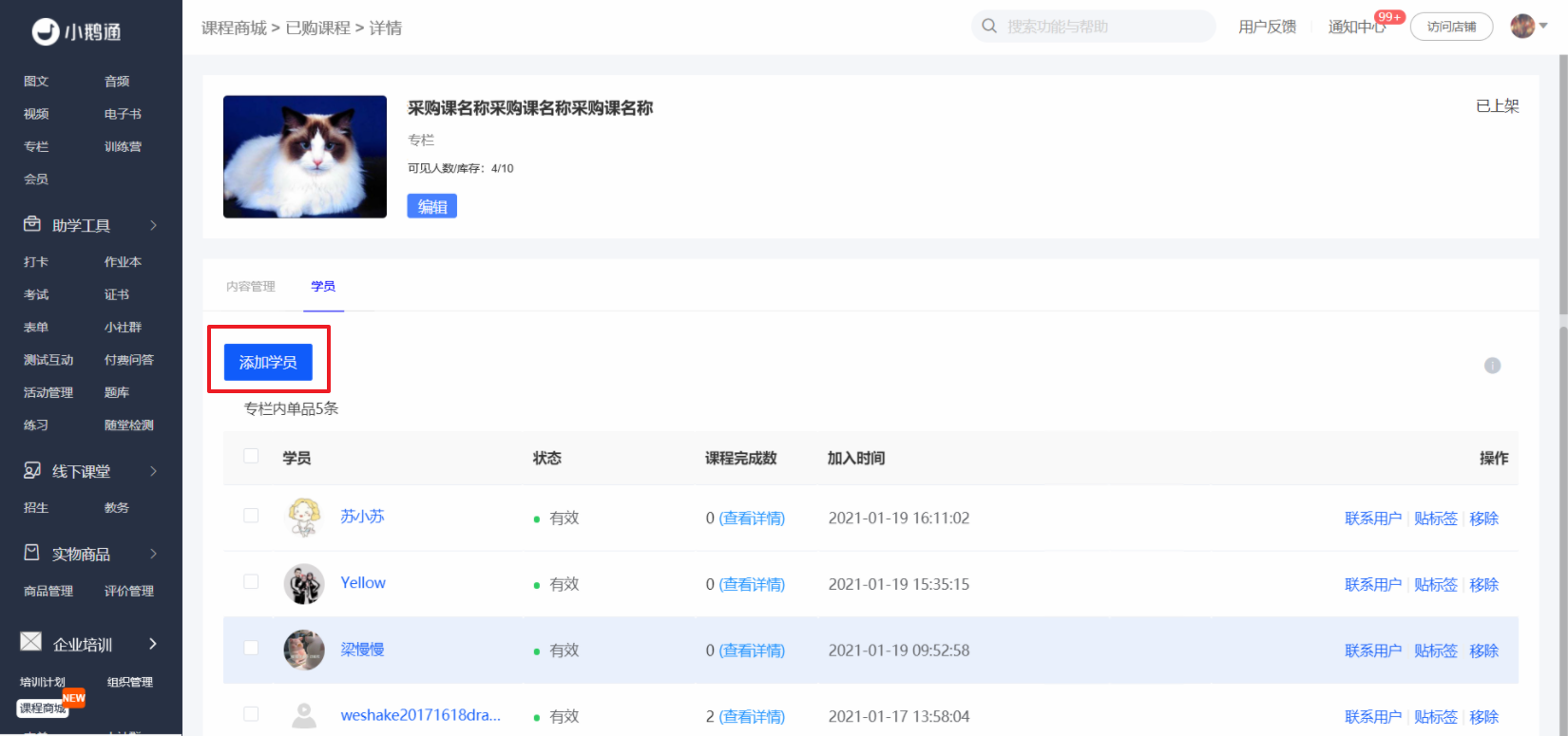This screenshot has width=1568, height=736.
Task: Open the 实物商品 section icon
Action: (x=32, y=553)
